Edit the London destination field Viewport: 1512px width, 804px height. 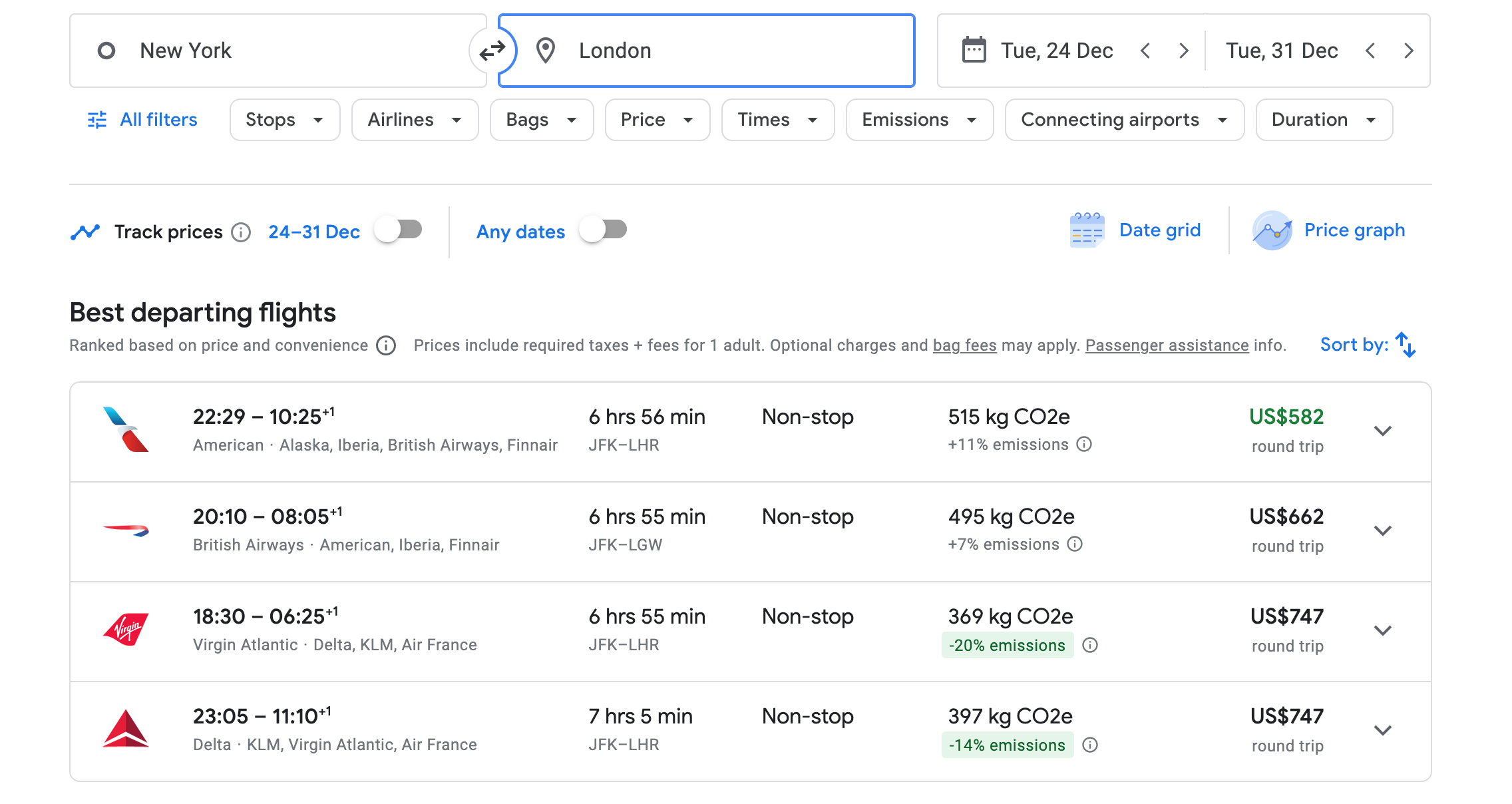click(x=707, y=51)
